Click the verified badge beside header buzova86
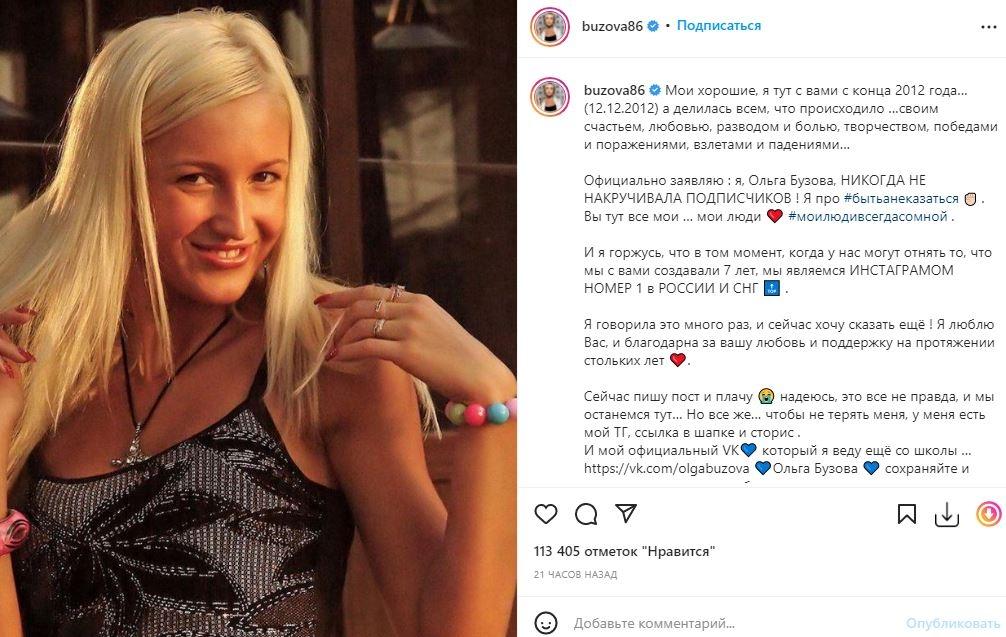The width and height of the screenshot is (1006, 637). (653, 26)
